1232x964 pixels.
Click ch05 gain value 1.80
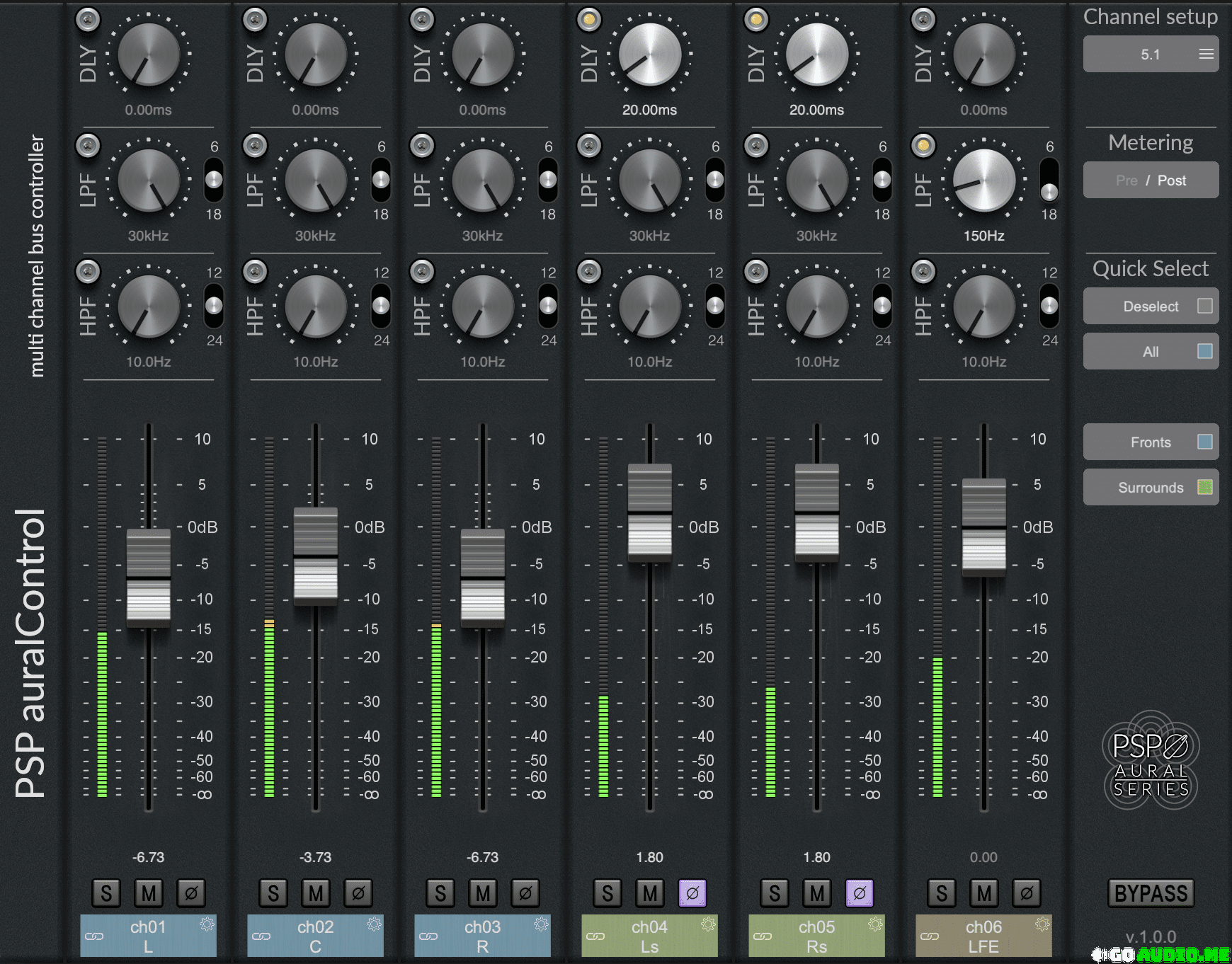pyautogui.click(x=817, y=857)
